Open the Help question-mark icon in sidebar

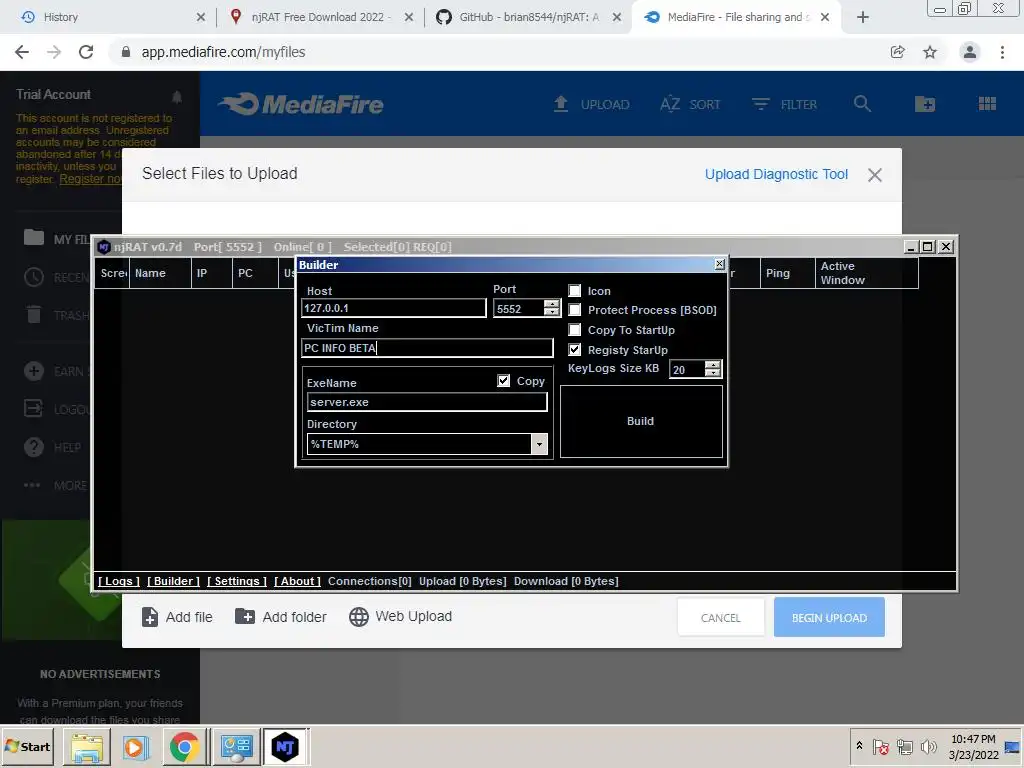[x=34, y=447]
